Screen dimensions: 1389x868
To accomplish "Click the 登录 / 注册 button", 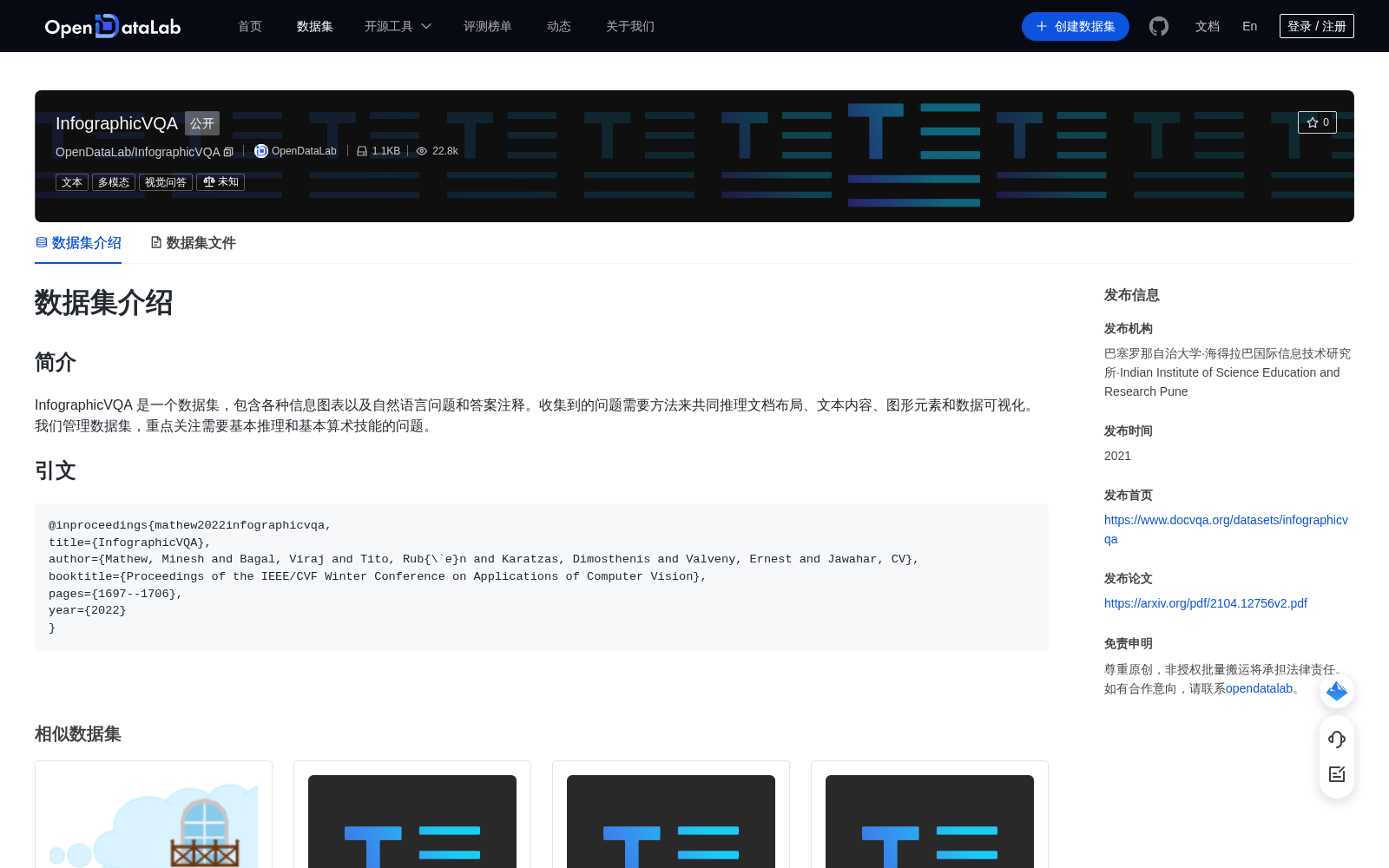I will tap(1317, 26).
